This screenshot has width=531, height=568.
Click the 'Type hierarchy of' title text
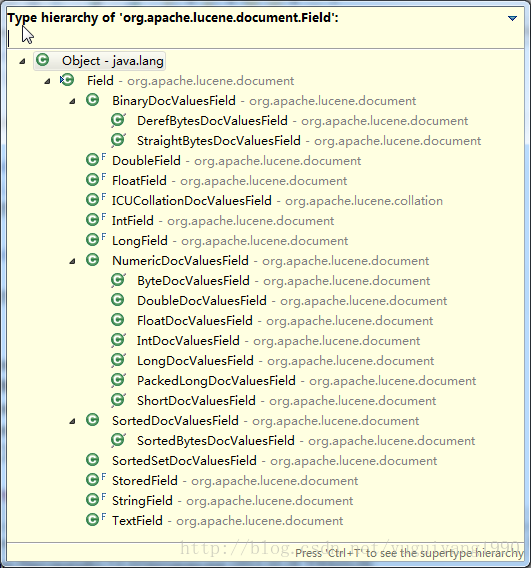tap(173, 17)
